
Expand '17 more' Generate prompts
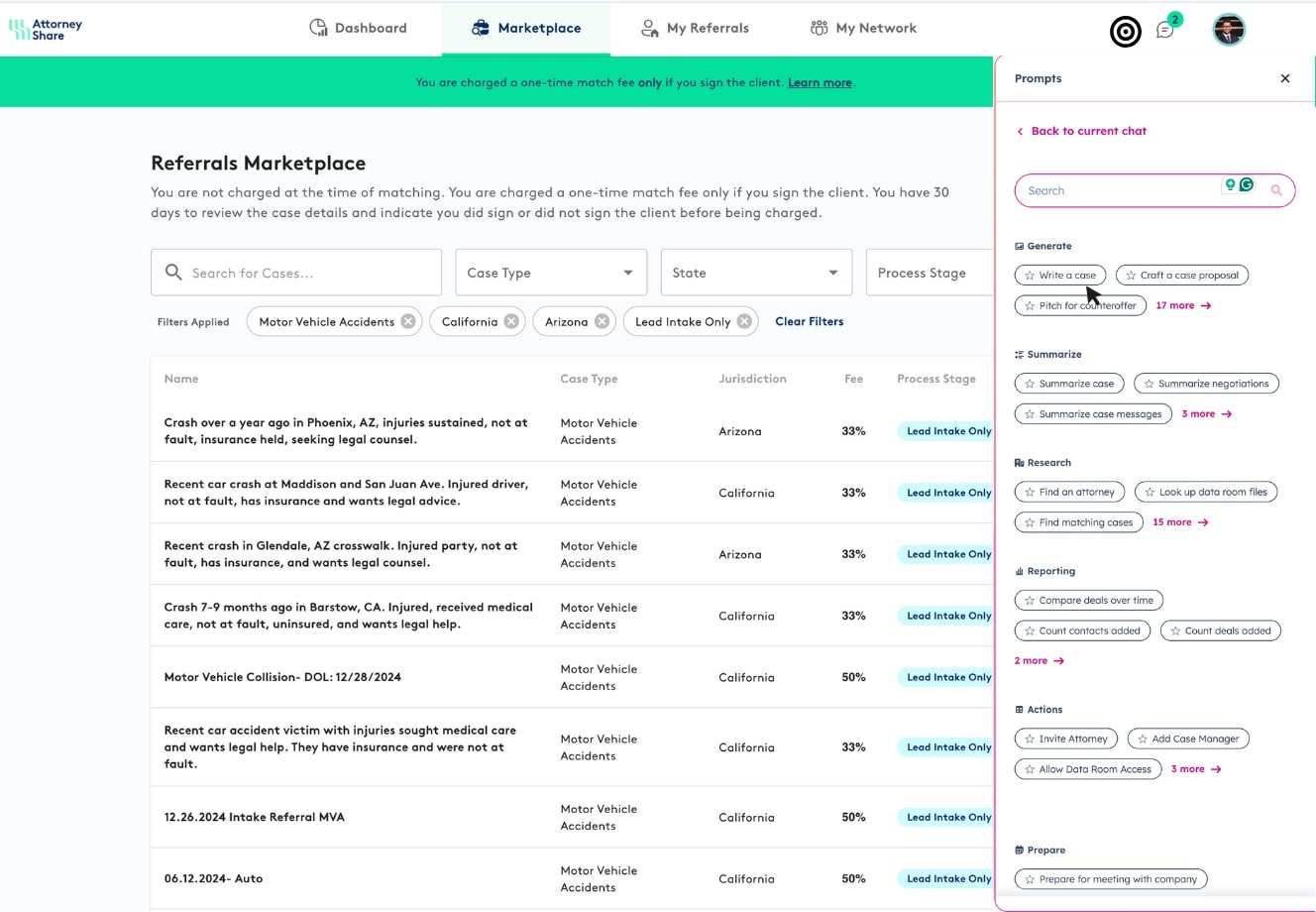coord(1183,305)
